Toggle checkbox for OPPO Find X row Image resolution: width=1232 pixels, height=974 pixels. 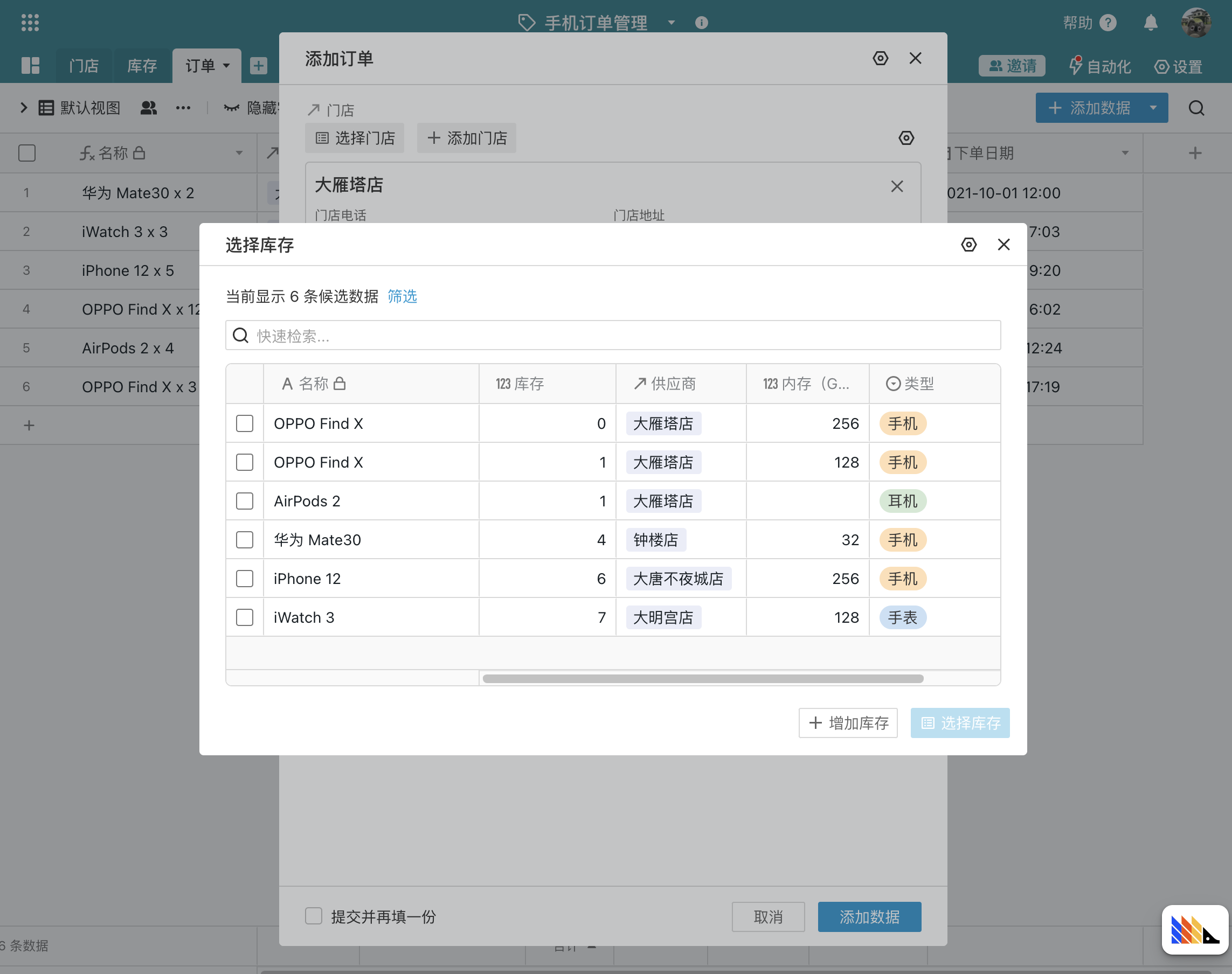pyautogui.click(x=245, y=423)
